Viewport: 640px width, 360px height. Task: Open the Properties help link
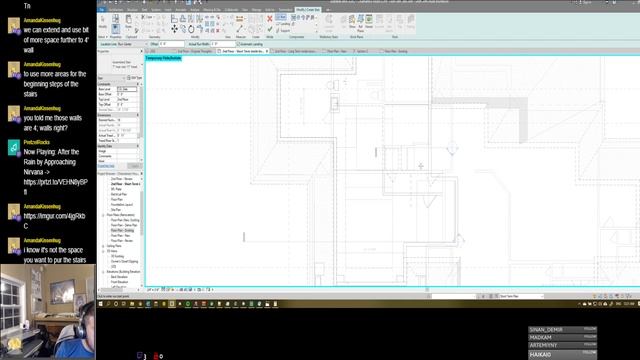[x=106, y=166]
